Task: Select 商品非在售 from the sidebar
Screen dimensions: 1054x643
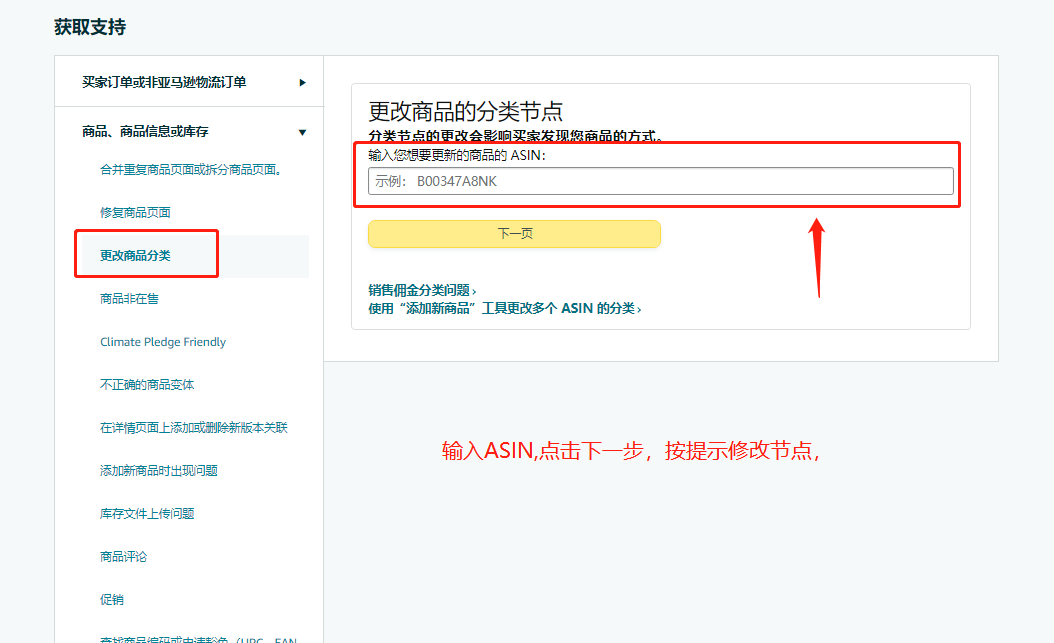Action: tap(127, 298)
